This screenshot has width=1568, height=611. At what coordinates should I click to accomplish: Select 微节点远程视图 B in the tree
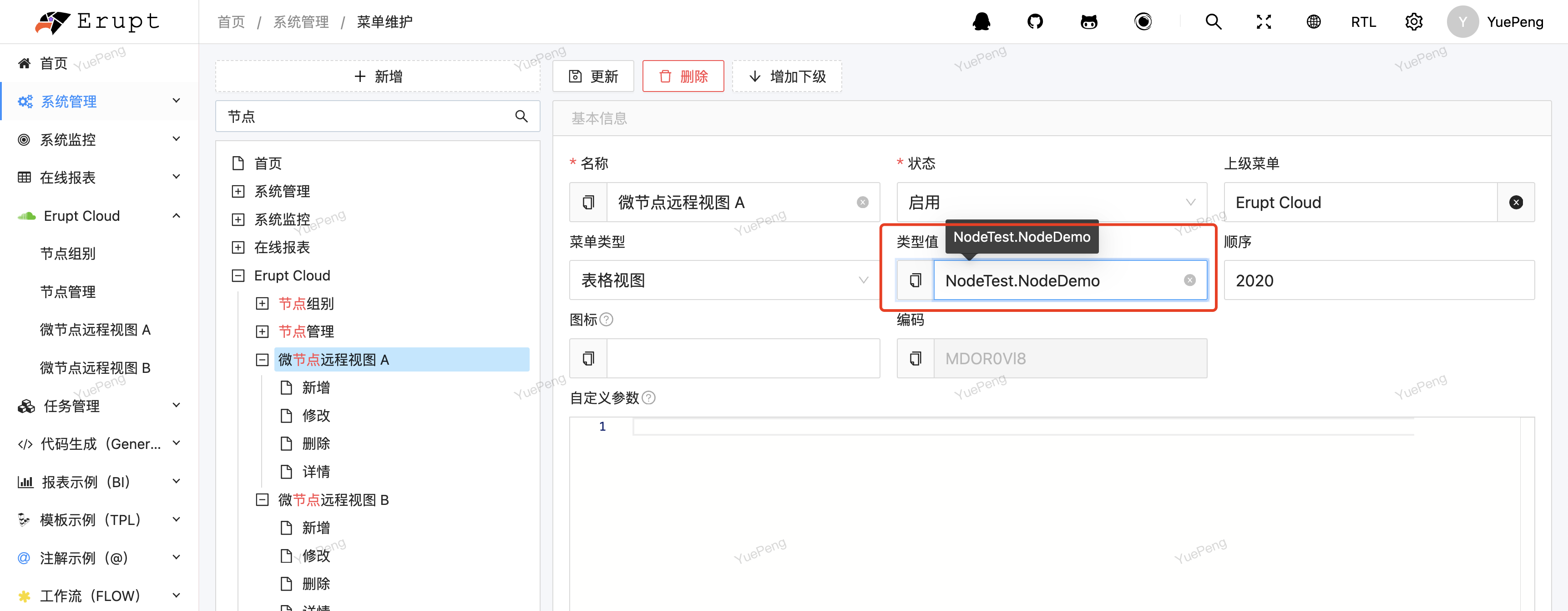[x=333, y=500]
